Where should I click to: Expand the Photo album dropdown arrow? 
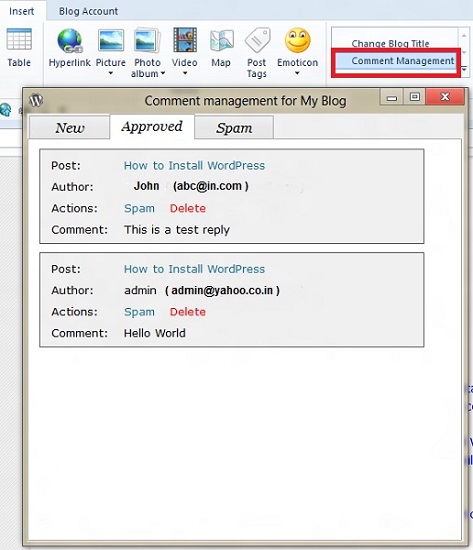click(162, 73)
